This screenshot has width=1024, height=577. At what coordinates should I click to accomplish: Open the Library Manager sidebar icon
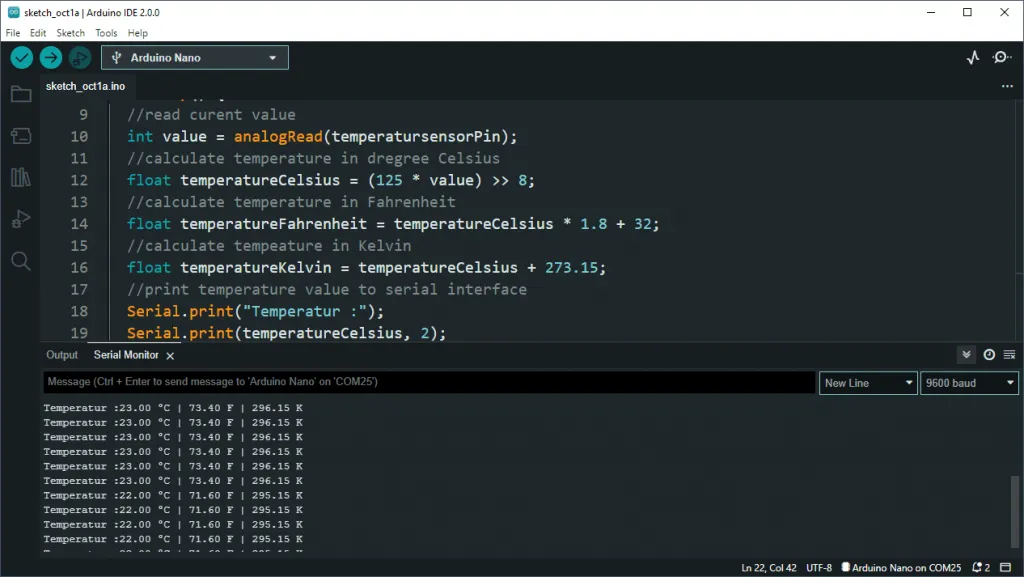pyautogui.click(x=20, y=178)
